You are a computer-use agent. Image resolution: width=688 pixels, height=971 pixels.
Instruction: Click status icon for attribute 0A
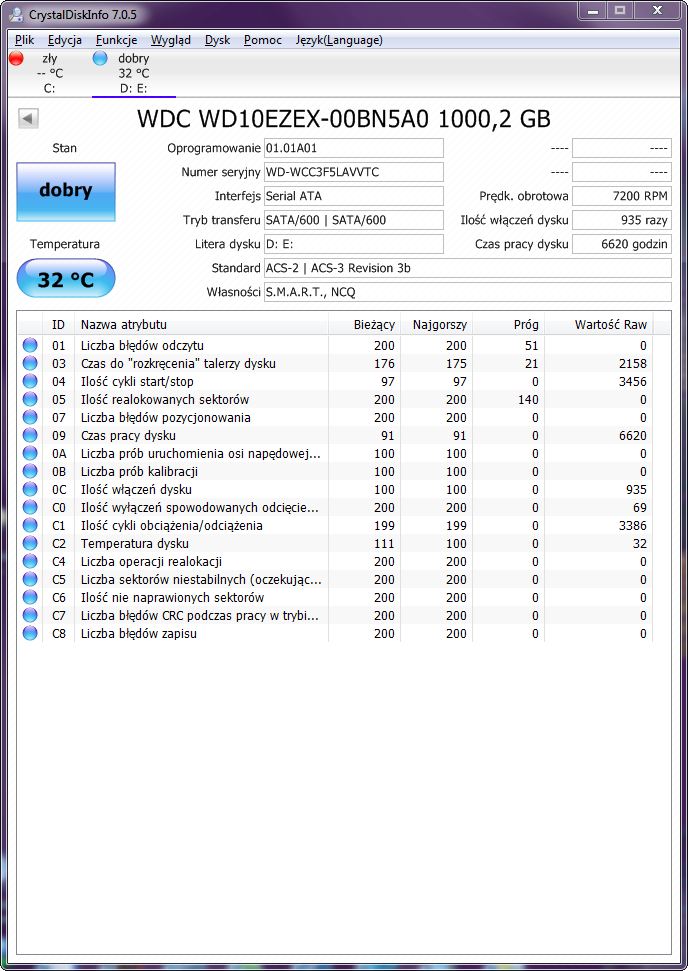pos(30,453)
